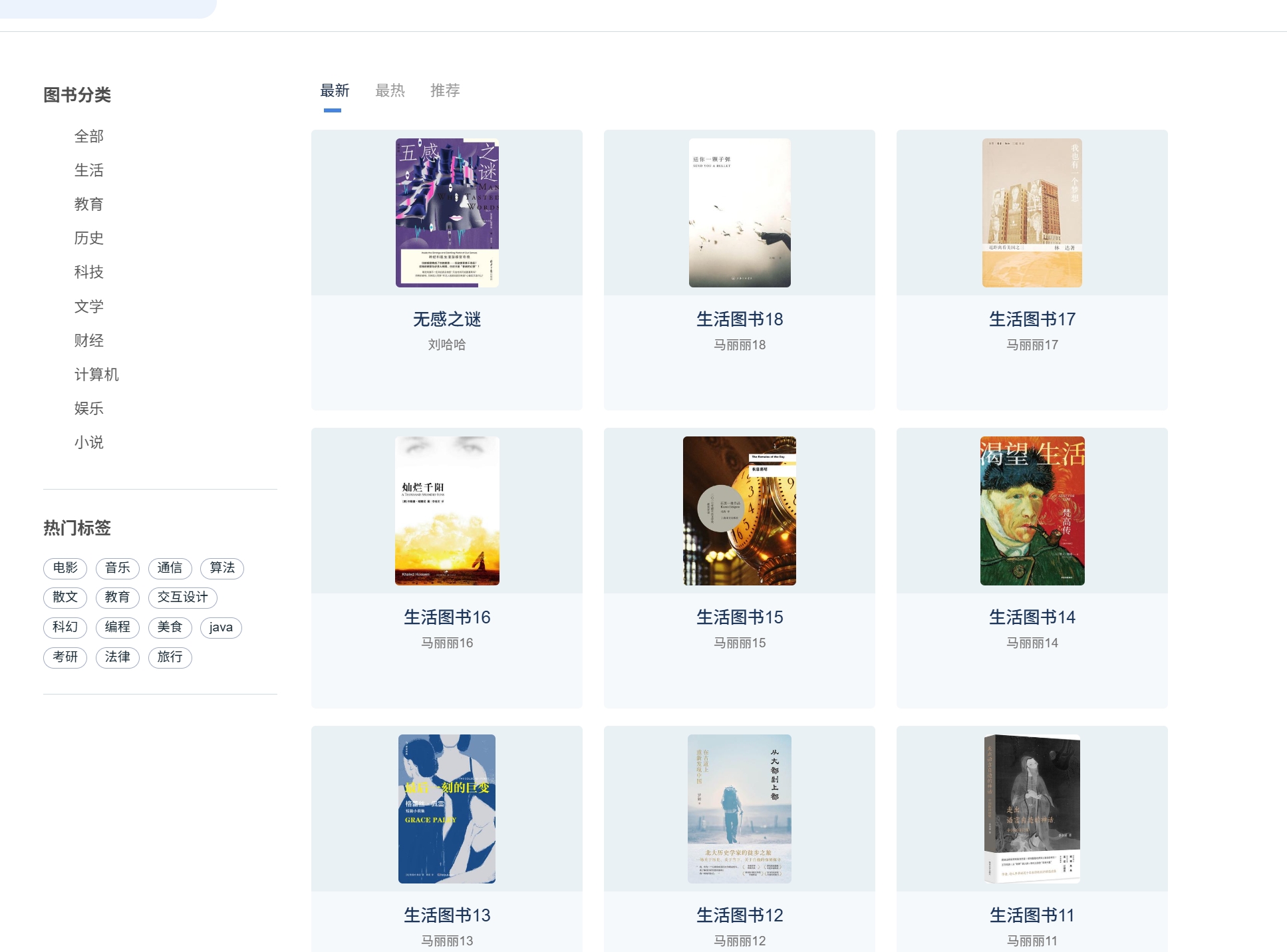Choose the 文学 category
The width and height of the screenshot is (1287, 952).
click(89, 307)
